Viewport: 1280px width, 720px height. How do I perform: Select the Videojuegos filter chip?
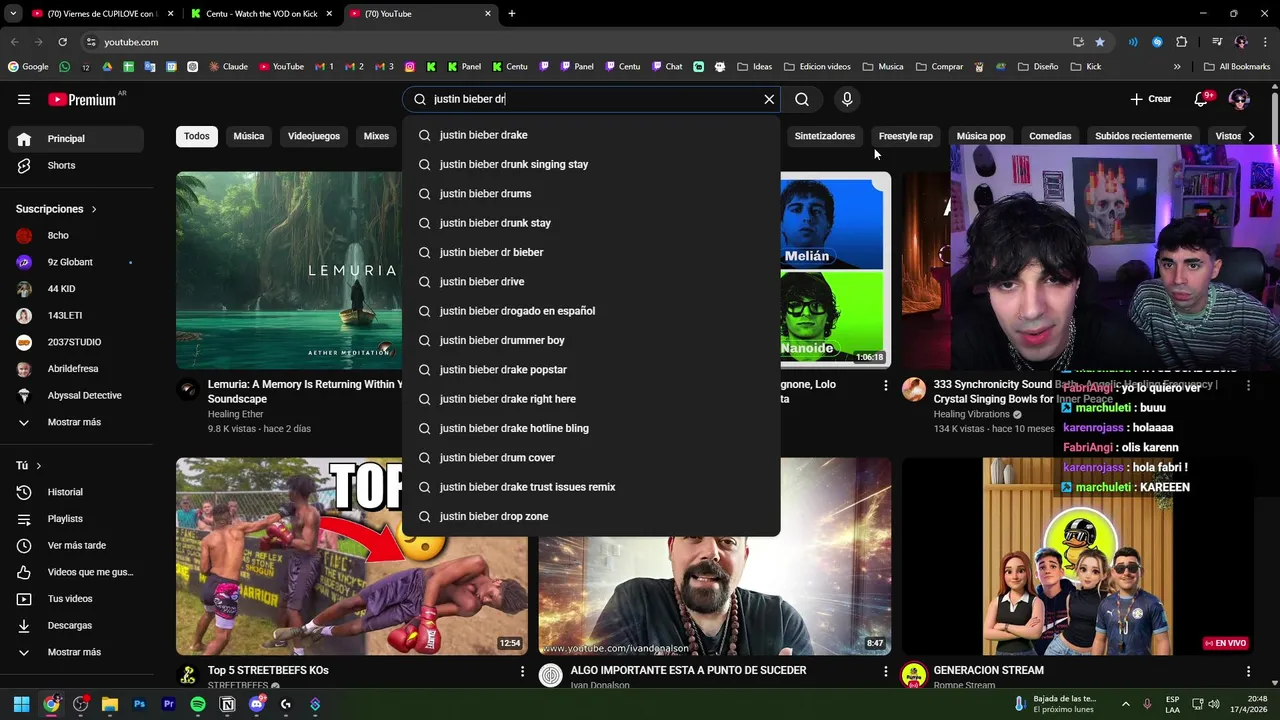pos(314,136)
